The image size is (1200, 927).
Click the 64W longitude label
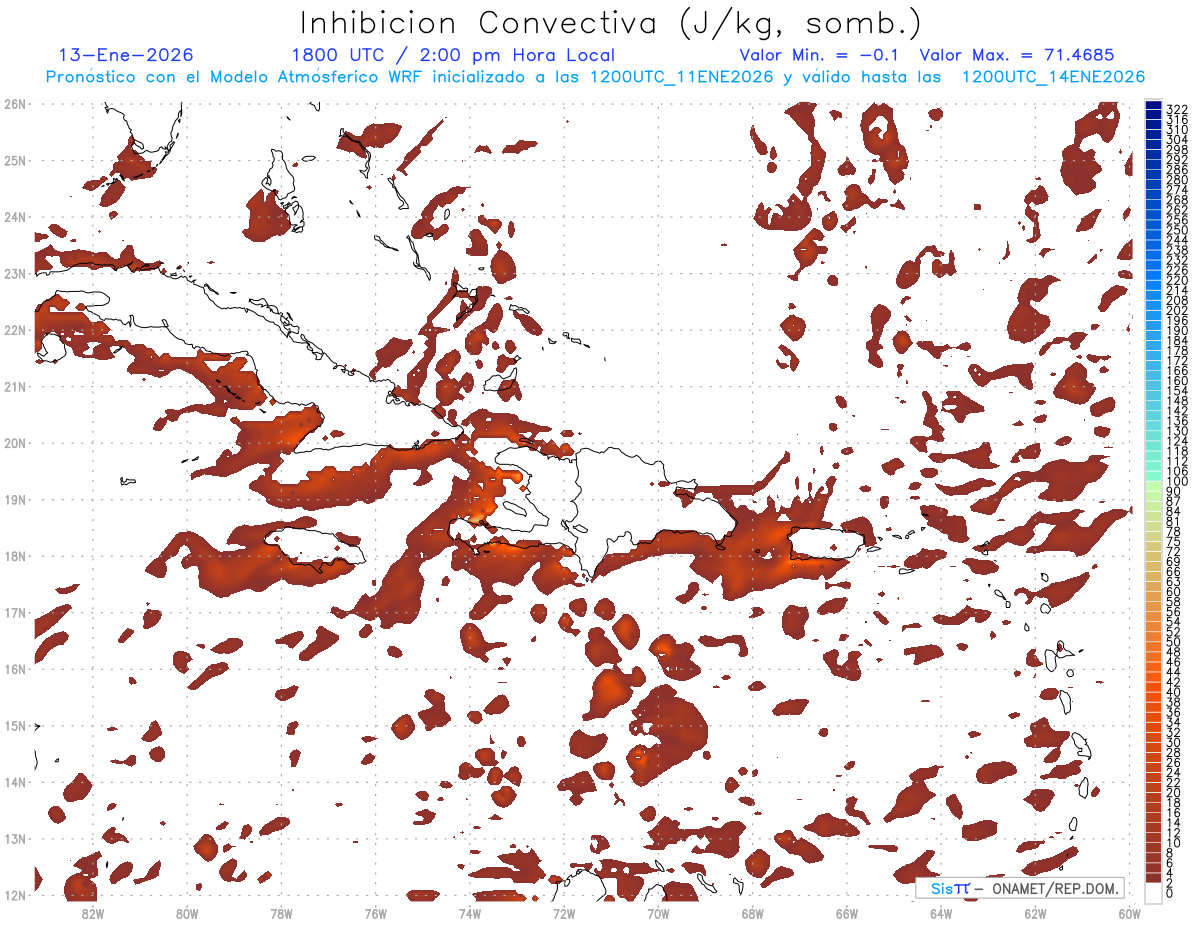pos(941,912)
